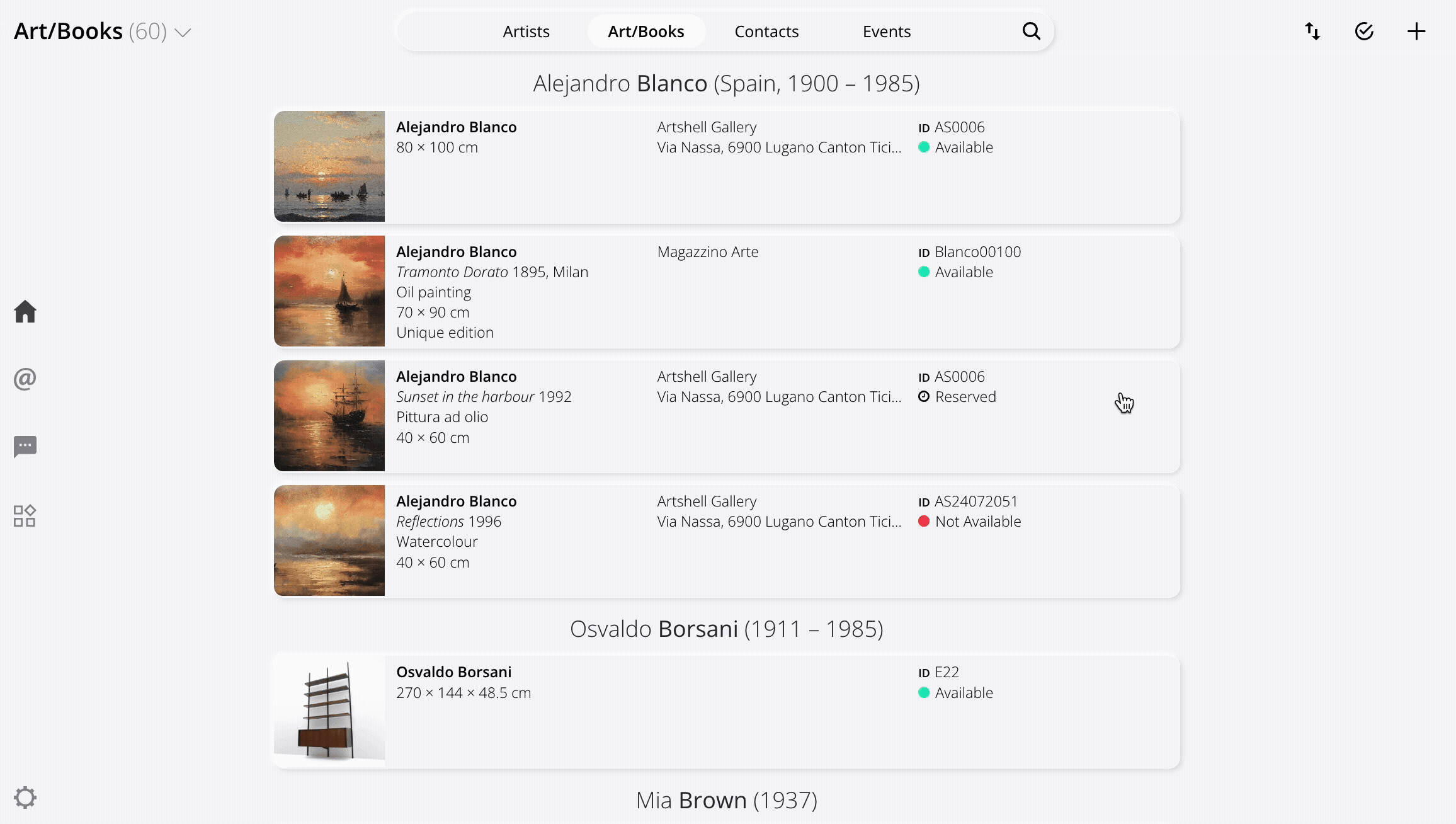Select the Art/Books tab

pyautogui.click(x=646, y=31)
